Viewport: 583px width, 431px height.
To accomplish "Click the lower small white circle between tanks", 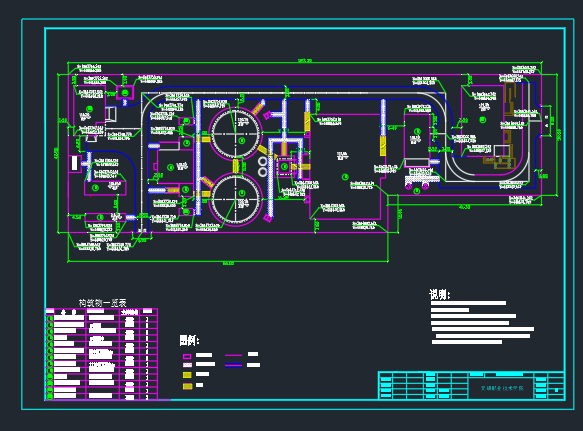I will tap(263, 172).
